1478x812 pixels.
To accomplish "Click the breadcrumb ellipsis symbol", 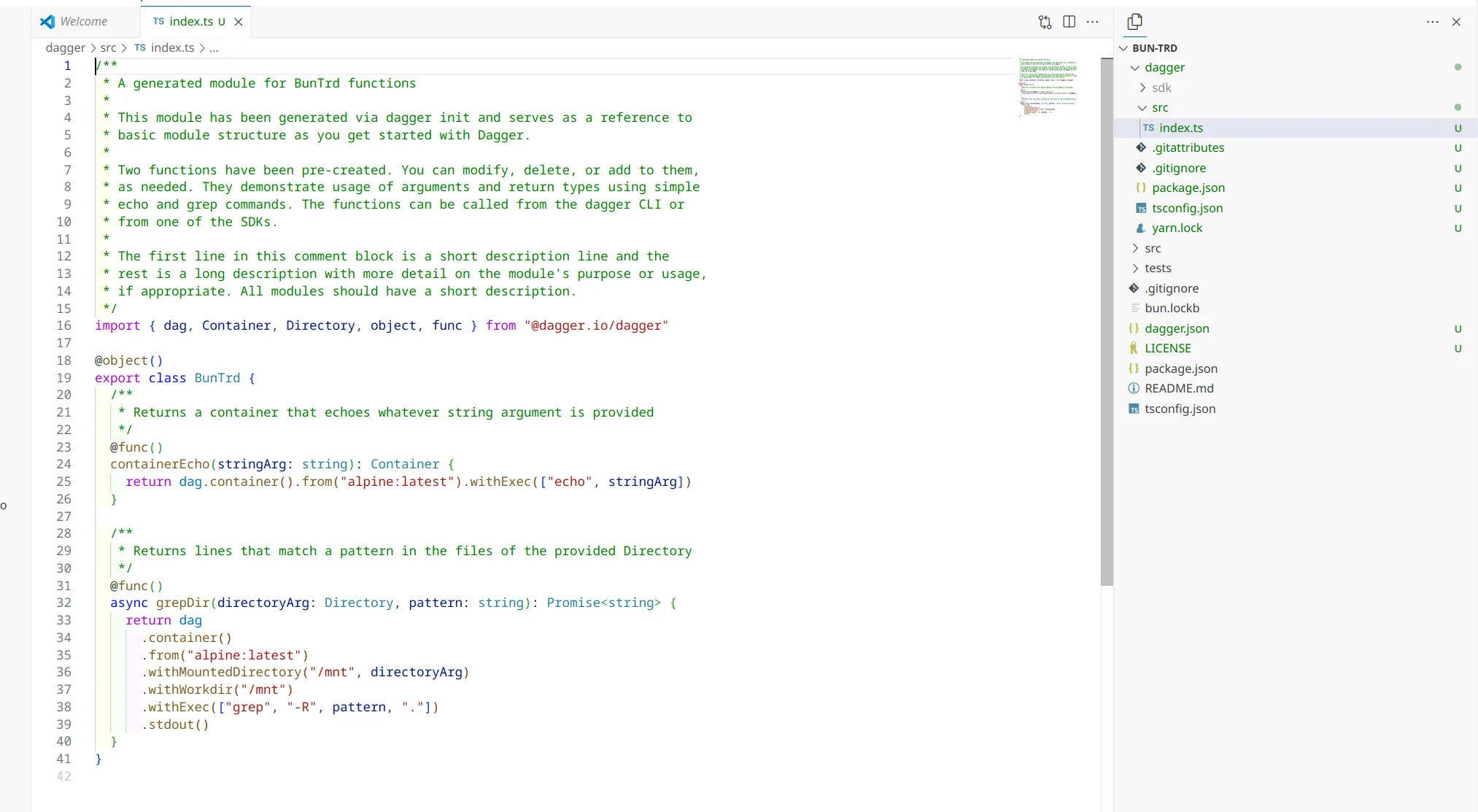I will (214, 47).
